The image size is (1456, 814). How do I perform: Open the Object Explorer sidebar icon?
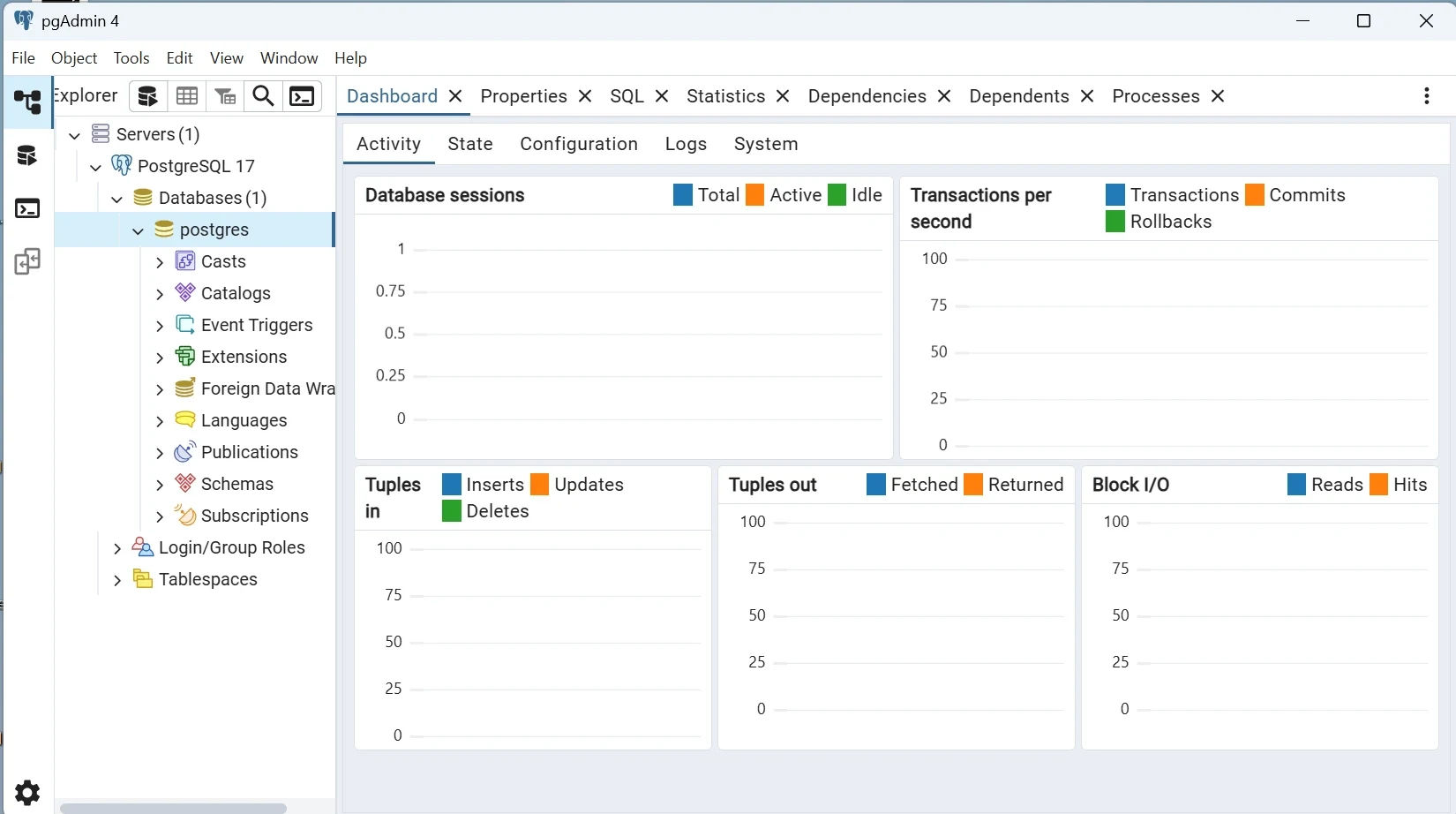(x=27, y=102)
